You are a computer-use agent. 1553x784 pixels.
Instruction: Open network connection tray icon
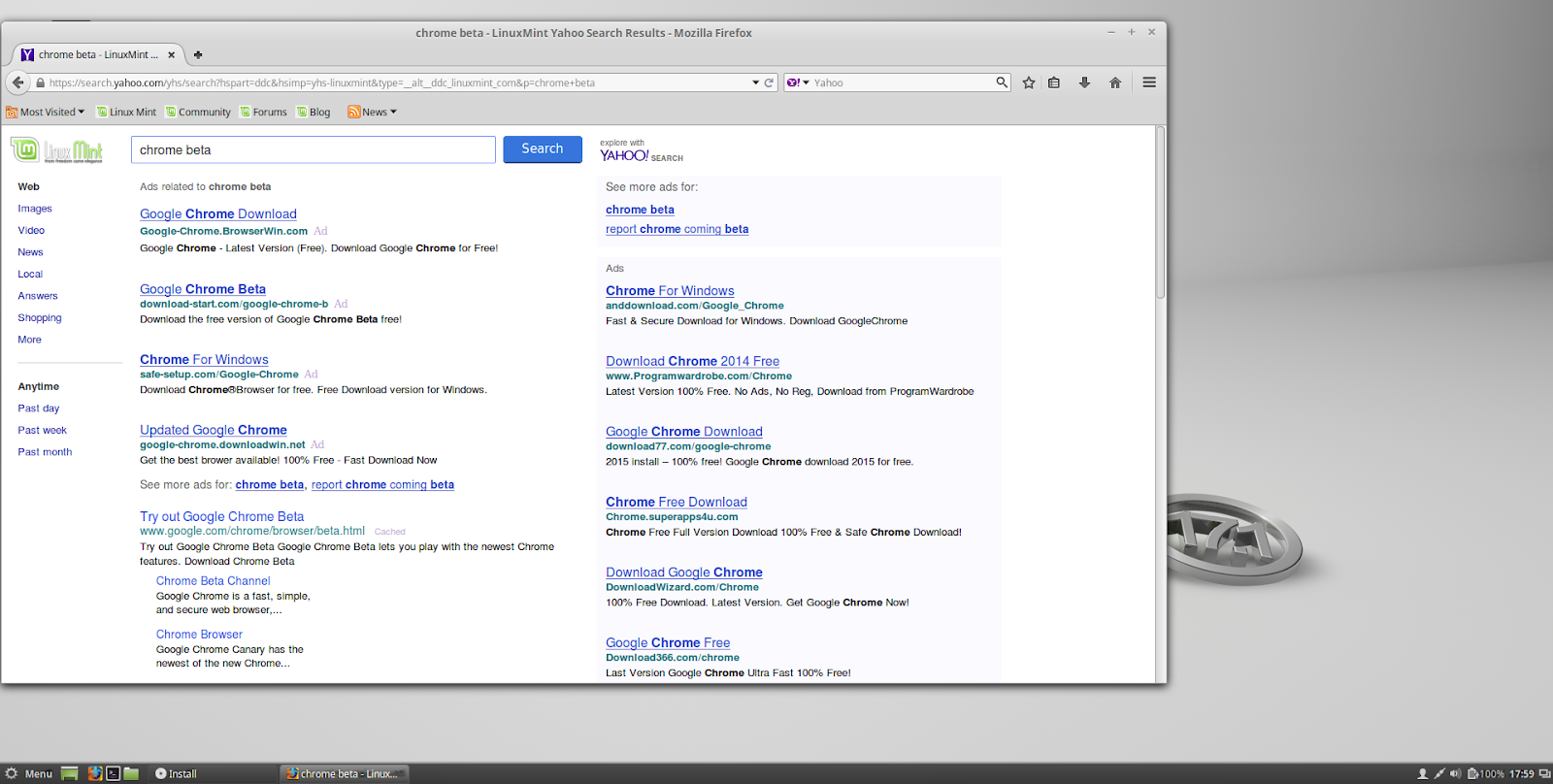(1439, 773)
